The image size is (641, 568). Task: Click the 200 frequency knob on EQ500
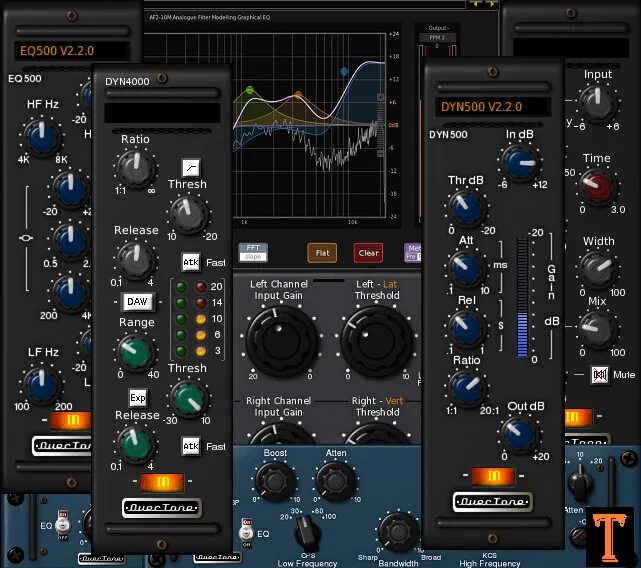pos(70,293)
